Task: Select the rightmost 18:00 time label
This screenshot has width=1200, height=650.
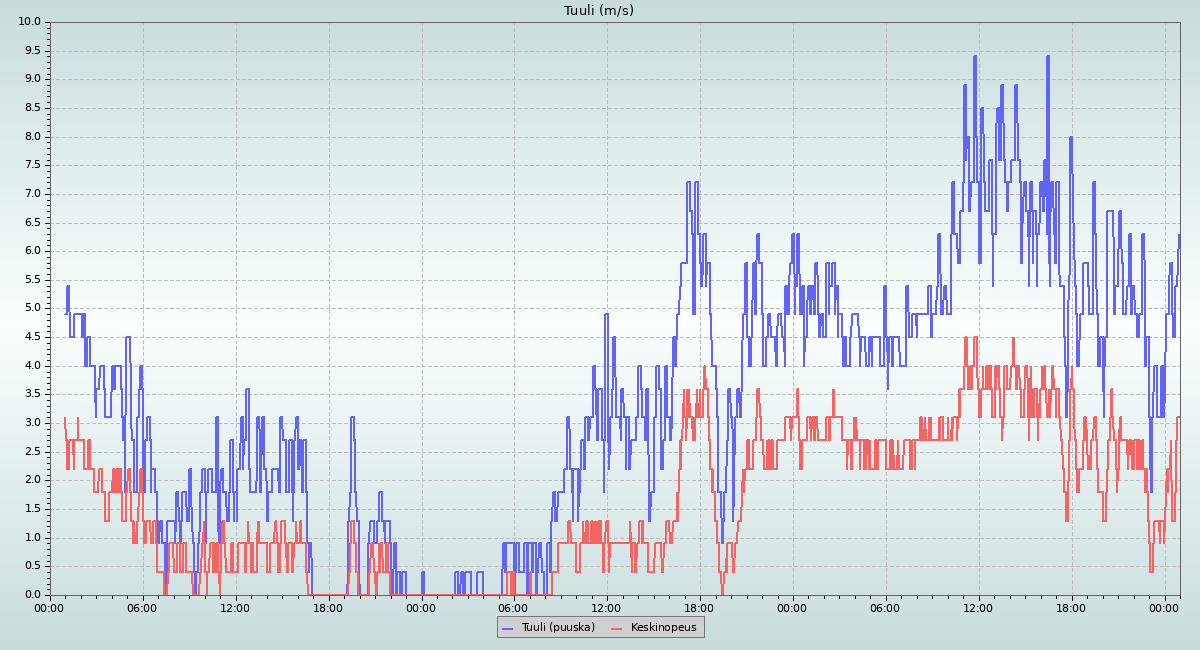Action: [1071, 607]
